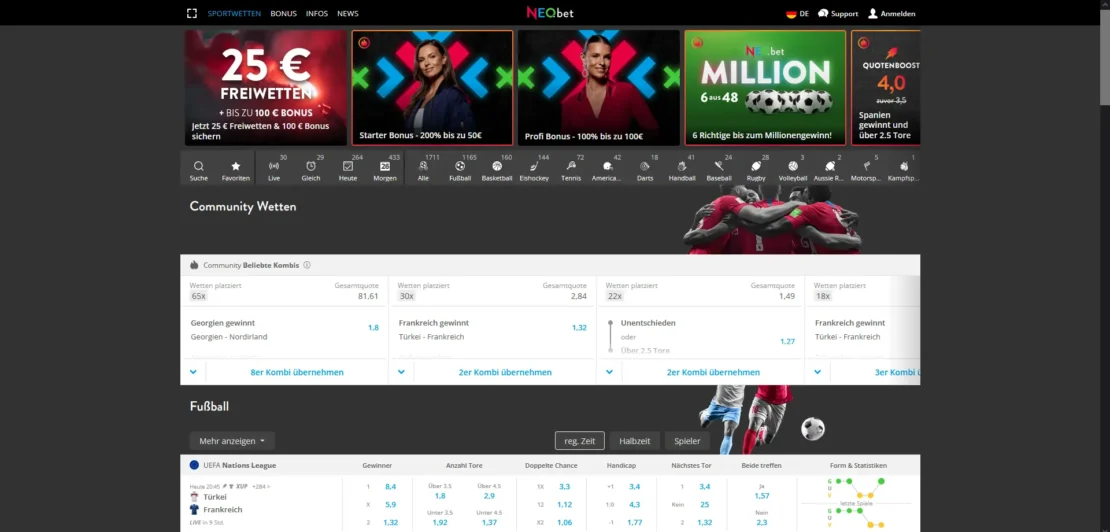The width and height of the screenshot is (1110, 532).
Task: Open the Infos menu item
Action: pyautogui.click(x=316, y=13)
